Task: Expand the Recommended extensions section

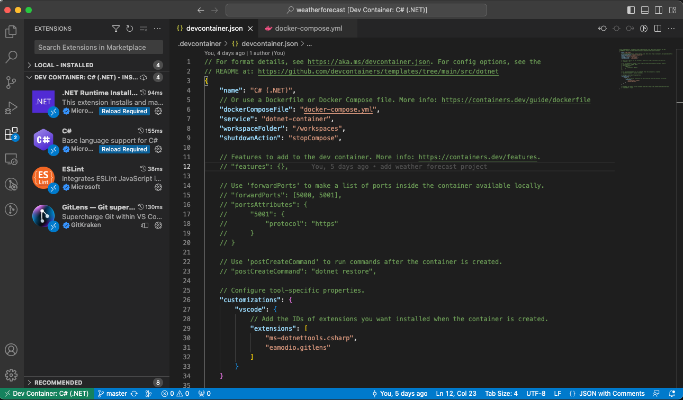Action: pyautogui.click(x=60, y=382)
